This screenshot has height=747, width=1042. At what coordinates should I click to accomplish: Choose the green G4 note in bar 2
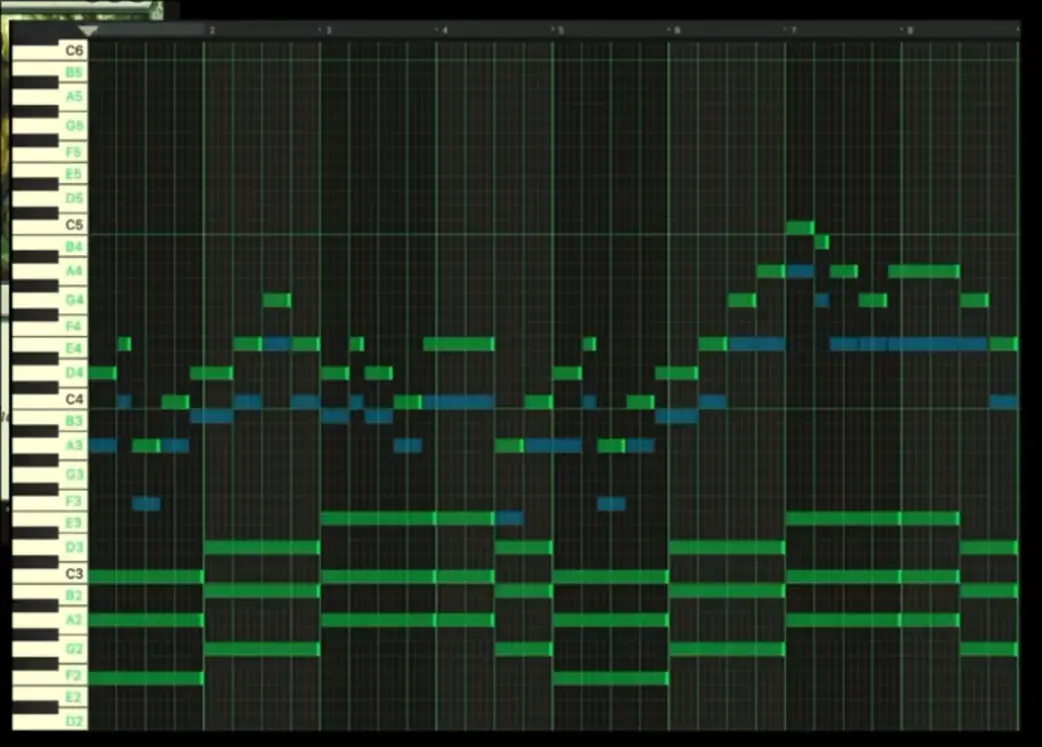tap(277, 300)
